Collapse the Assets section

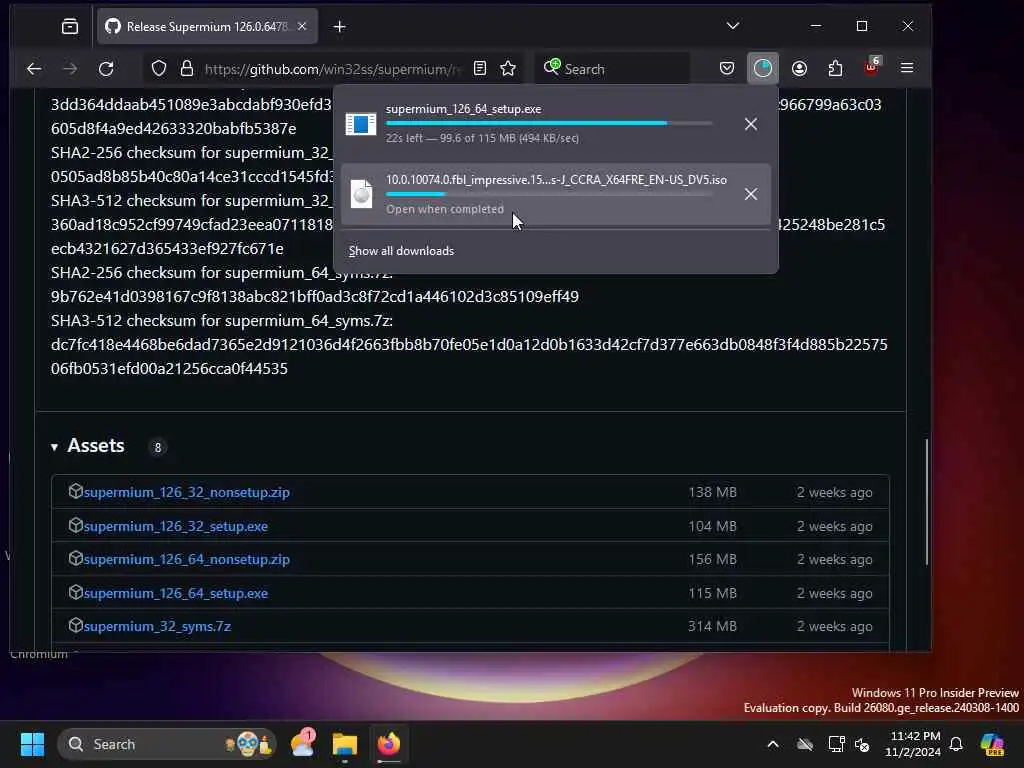55,447
